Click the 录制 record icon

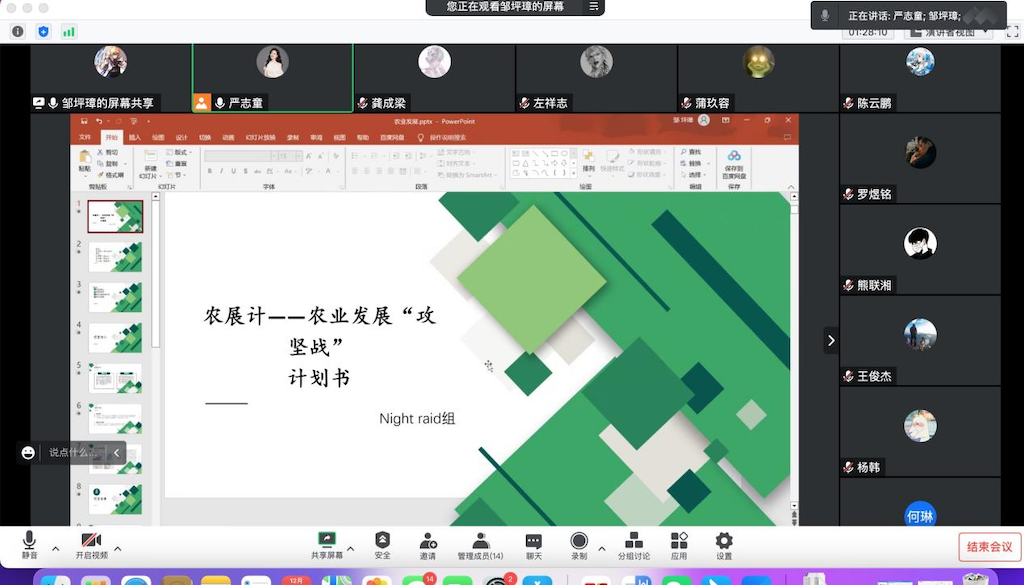point(579,541)
